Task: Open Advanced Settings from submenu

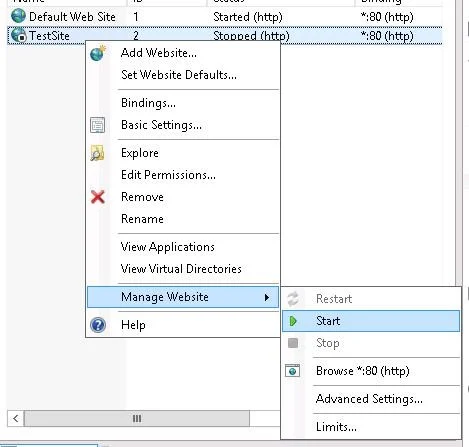Action: coord(369,399)
